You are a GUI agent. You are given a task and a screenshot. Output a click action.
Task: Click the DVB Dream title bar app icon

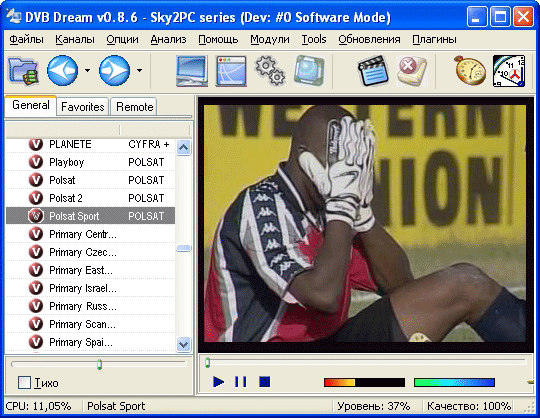pos(13,16)
